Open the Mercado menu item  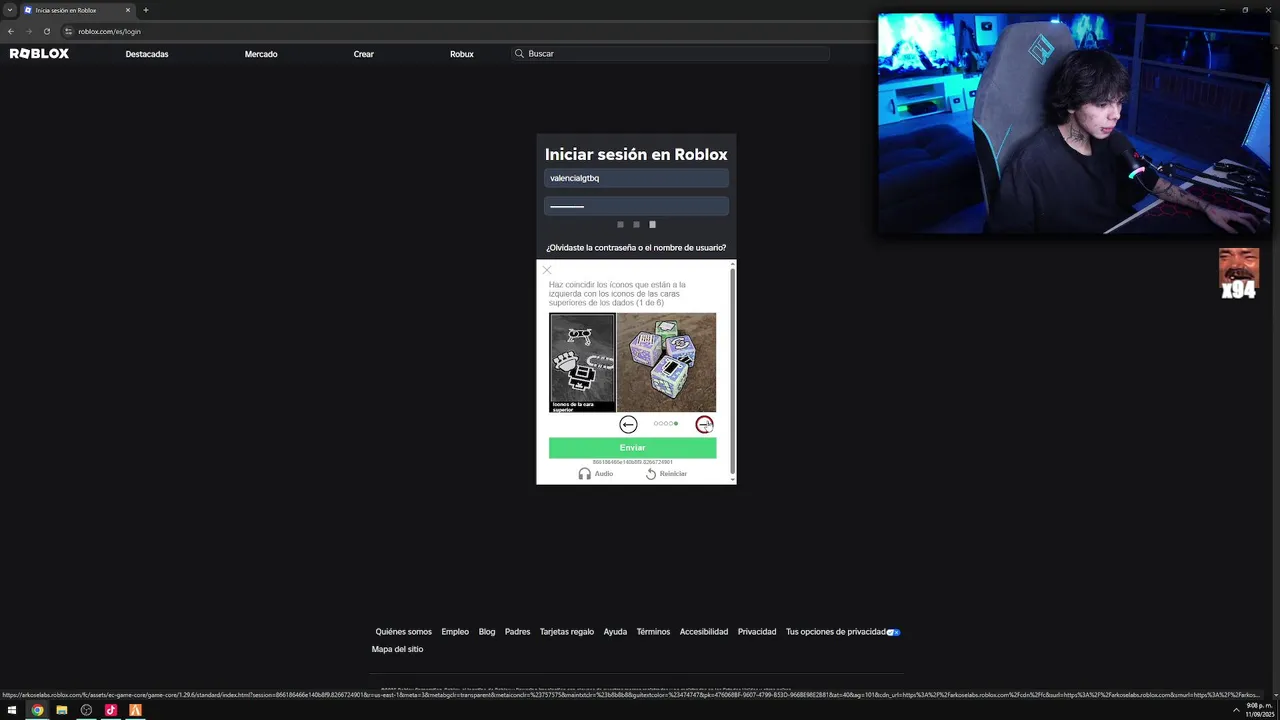[x=261, y=54]
